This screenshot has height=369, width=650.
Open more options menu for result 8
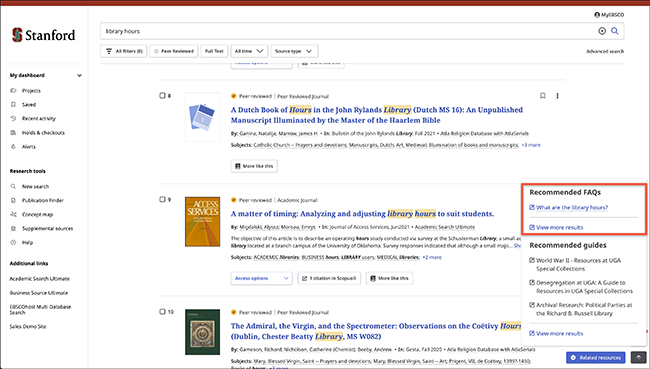tap(557, 96)
